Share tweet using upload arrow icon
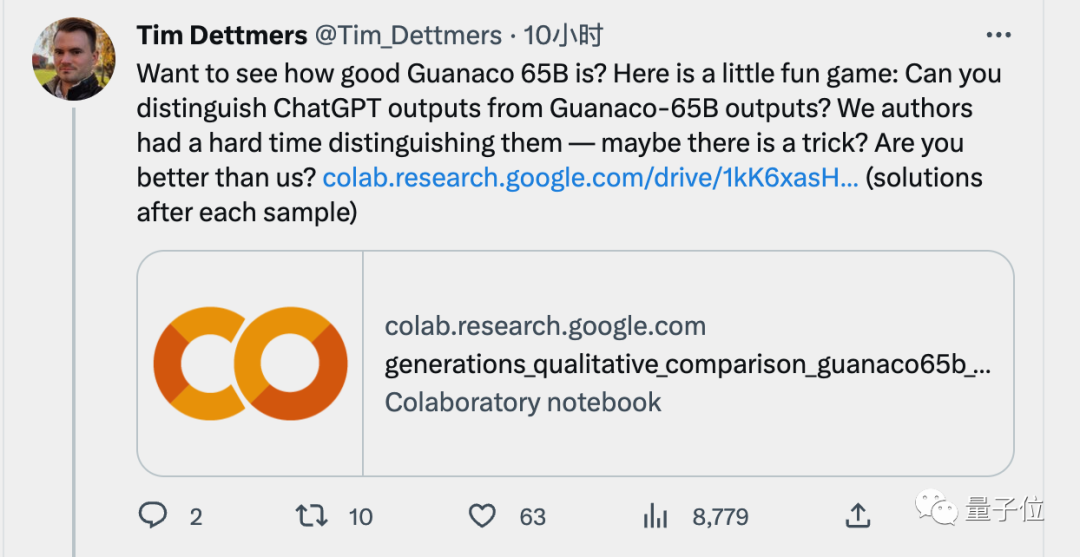This screenshot has height=557, width=1080. click(857, 515)
